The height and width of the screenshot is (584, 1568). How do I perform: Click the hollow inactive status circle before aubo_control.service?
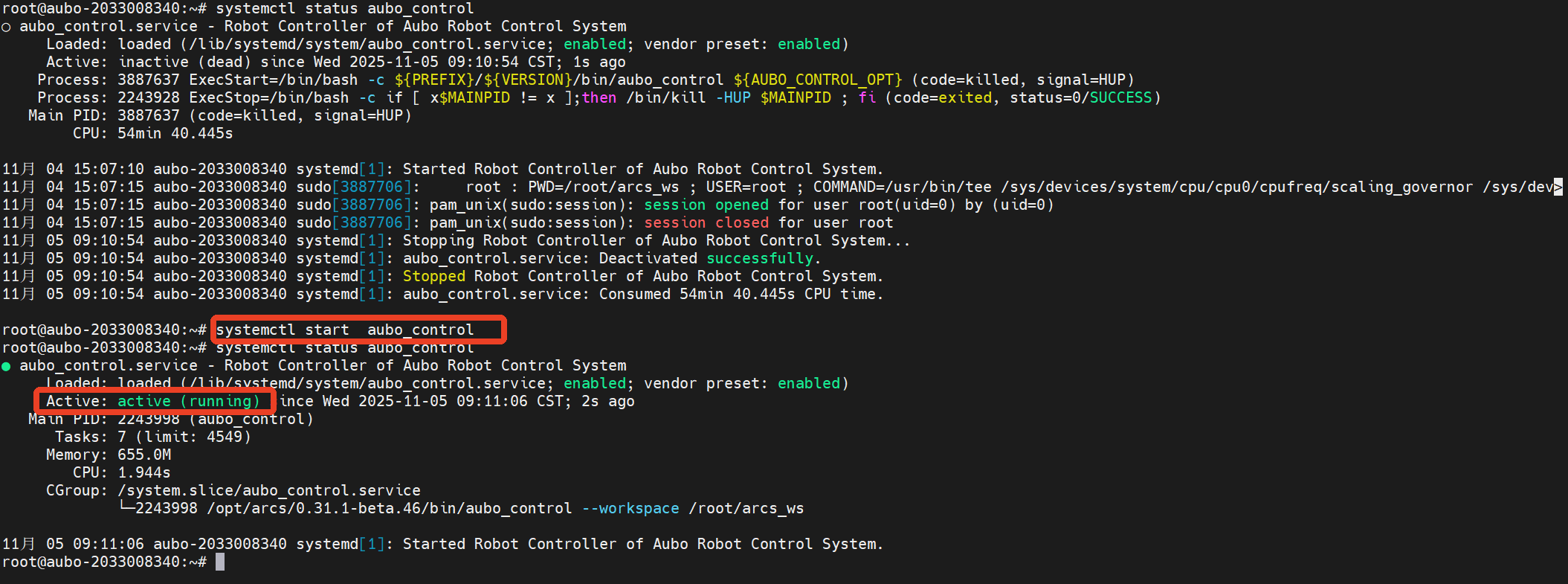click(6, 28)
